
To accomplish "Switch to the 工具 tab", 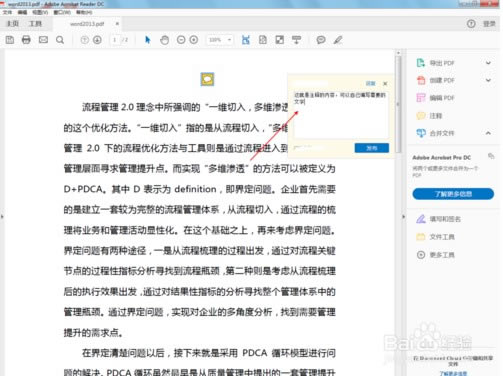I will 35,24.
